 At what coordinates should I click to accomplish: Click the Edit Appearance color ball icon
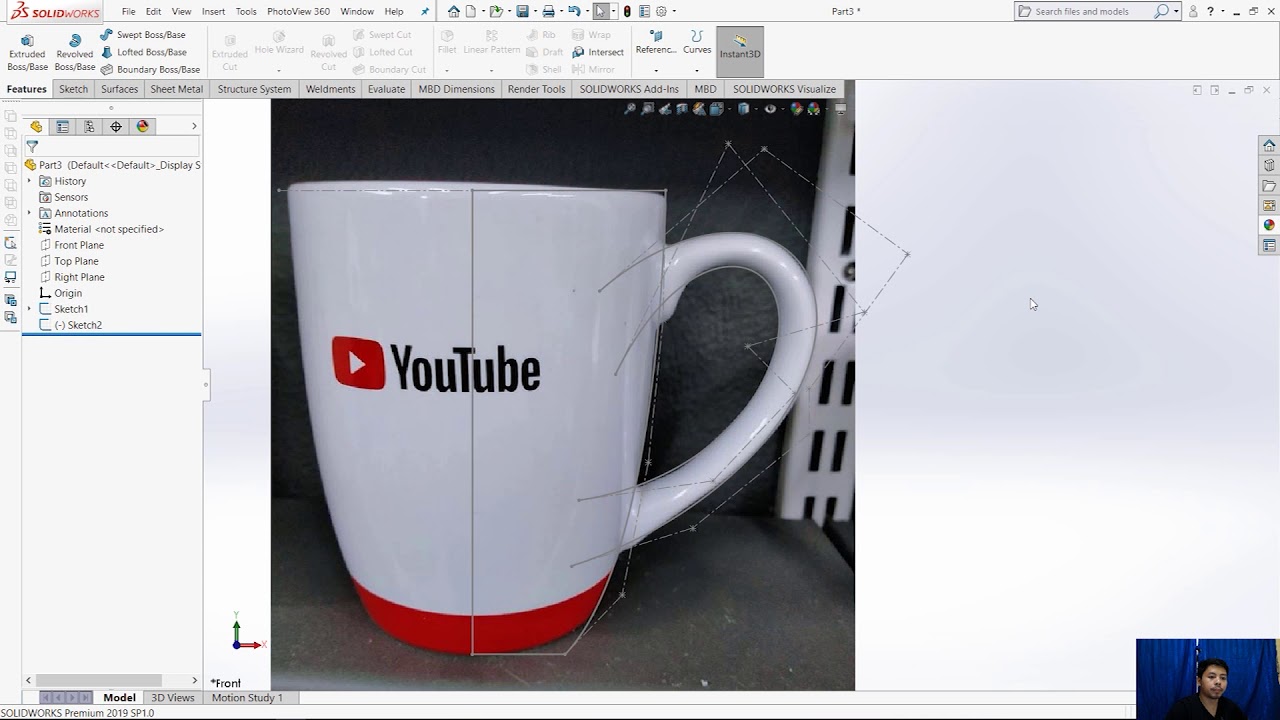click(x=796, y=109)
